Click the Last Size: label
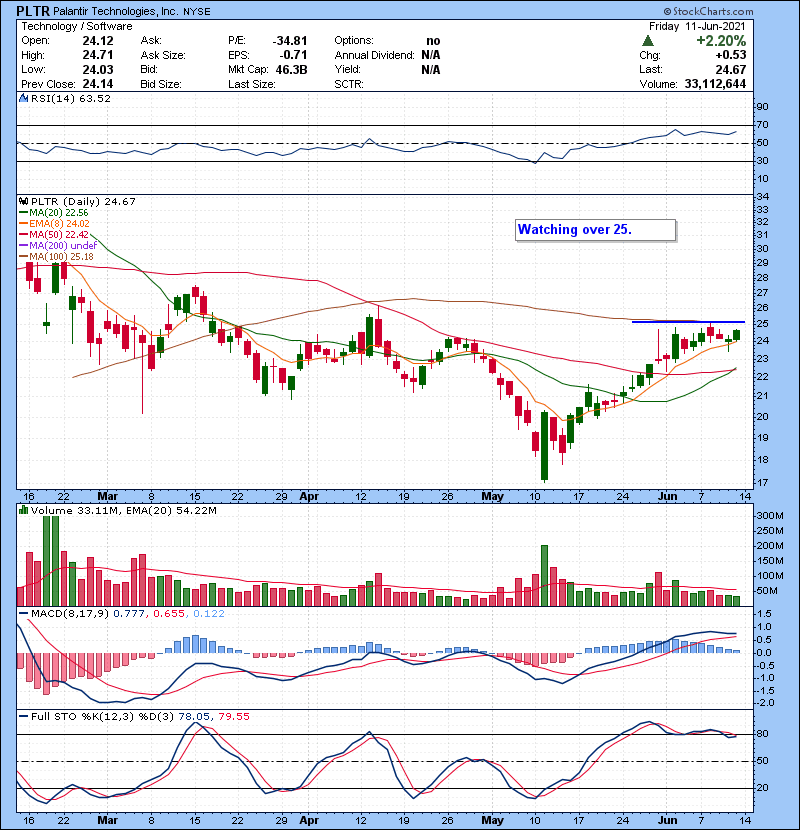 [x=251, y=84]
